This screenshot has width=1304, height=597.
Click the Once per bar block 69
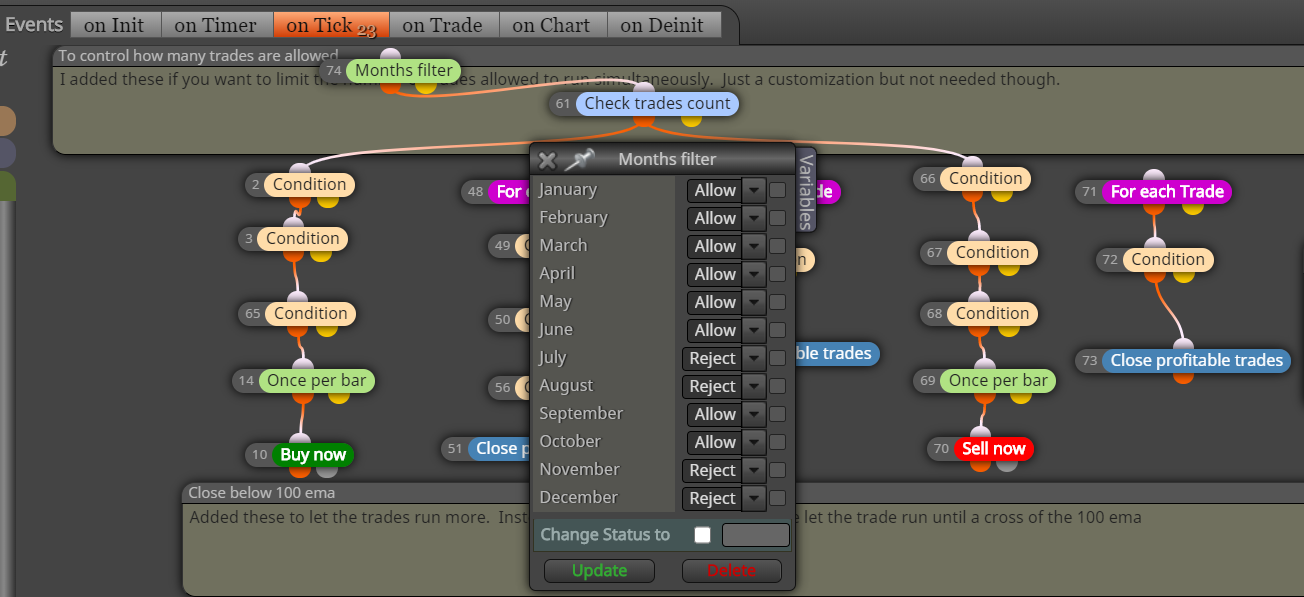pos(998,380)
